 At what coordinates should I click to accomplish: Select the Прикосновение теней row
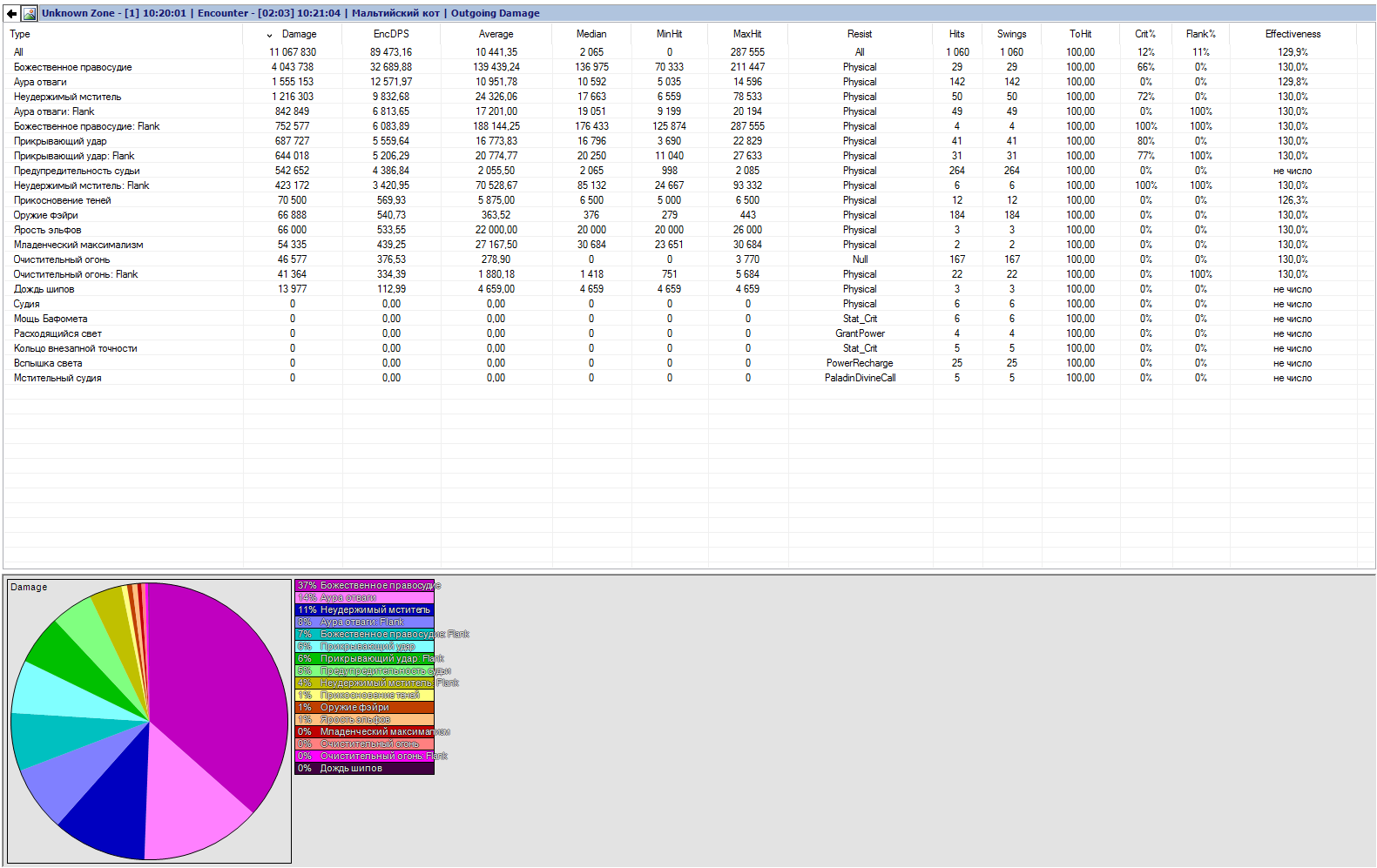click(688, 200)
